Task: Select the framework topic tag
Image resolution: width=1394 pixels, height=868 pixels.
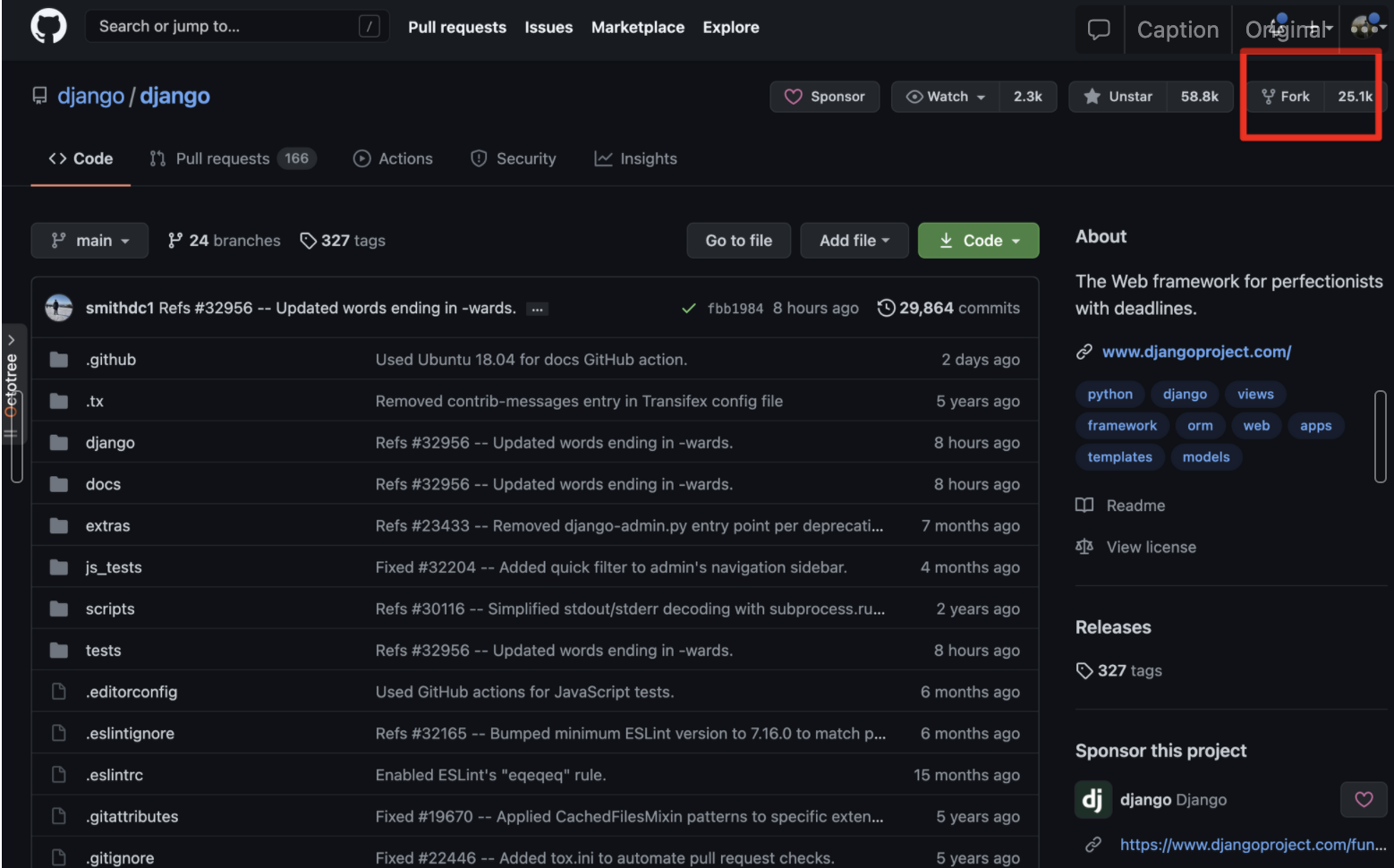Action: click(1122, 426)
